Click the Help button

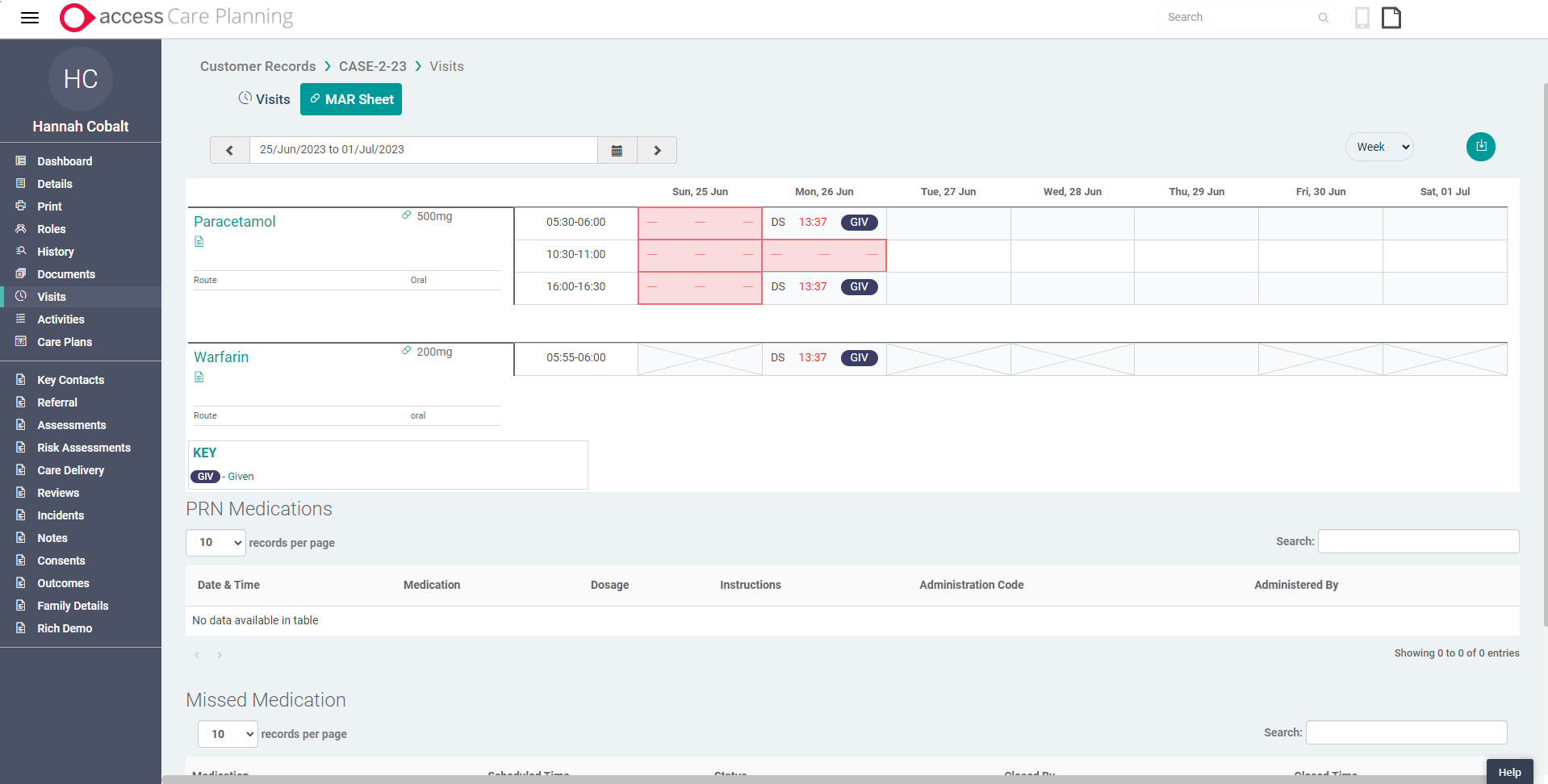1508,772
